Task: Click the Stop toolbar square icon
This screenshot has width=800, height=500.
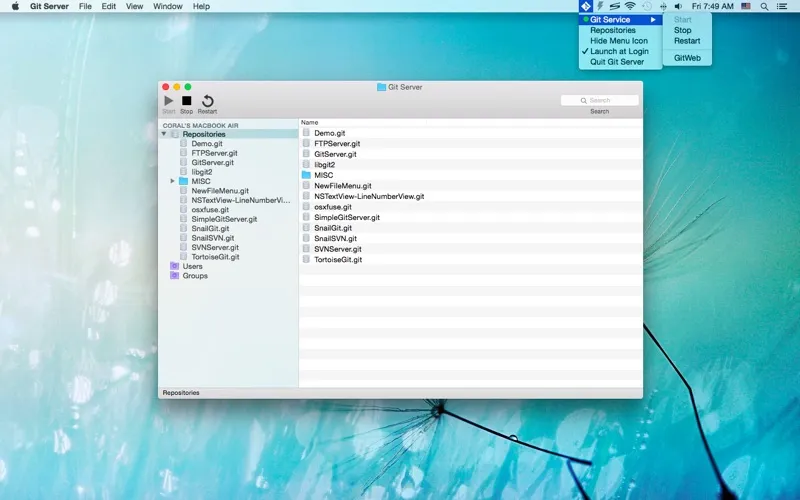Action: 187,101
